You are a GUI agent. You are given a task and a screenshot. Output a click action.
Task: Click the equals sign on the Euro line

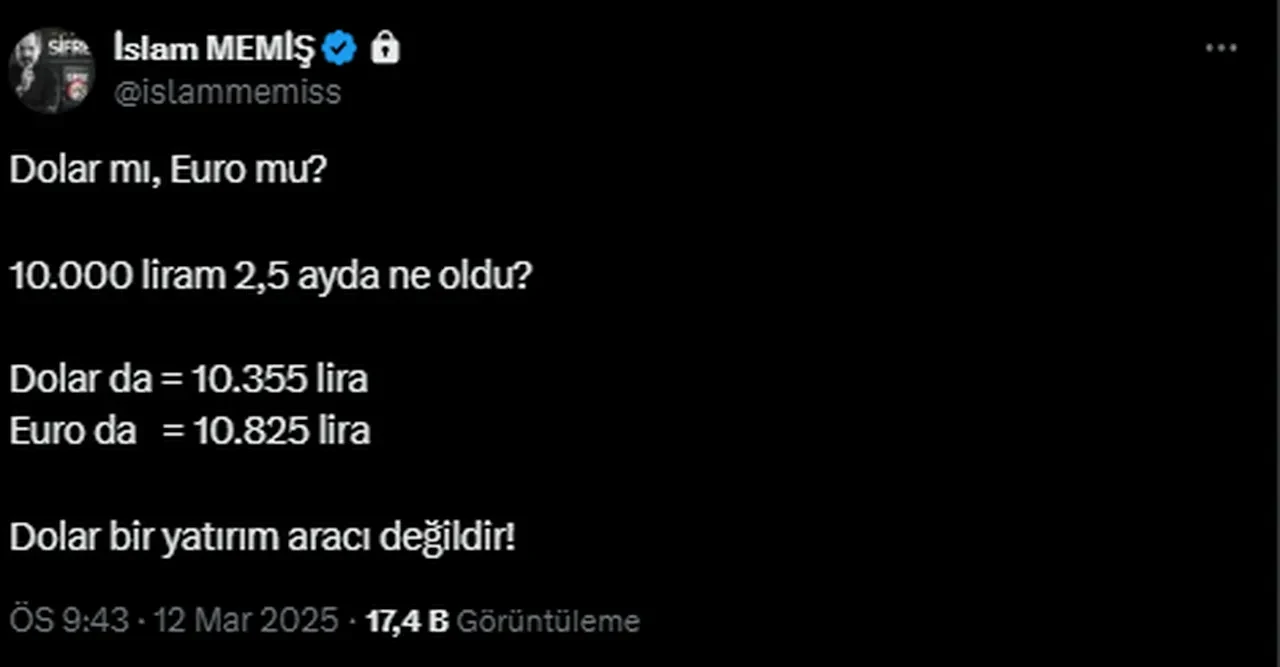coord(174,431)
